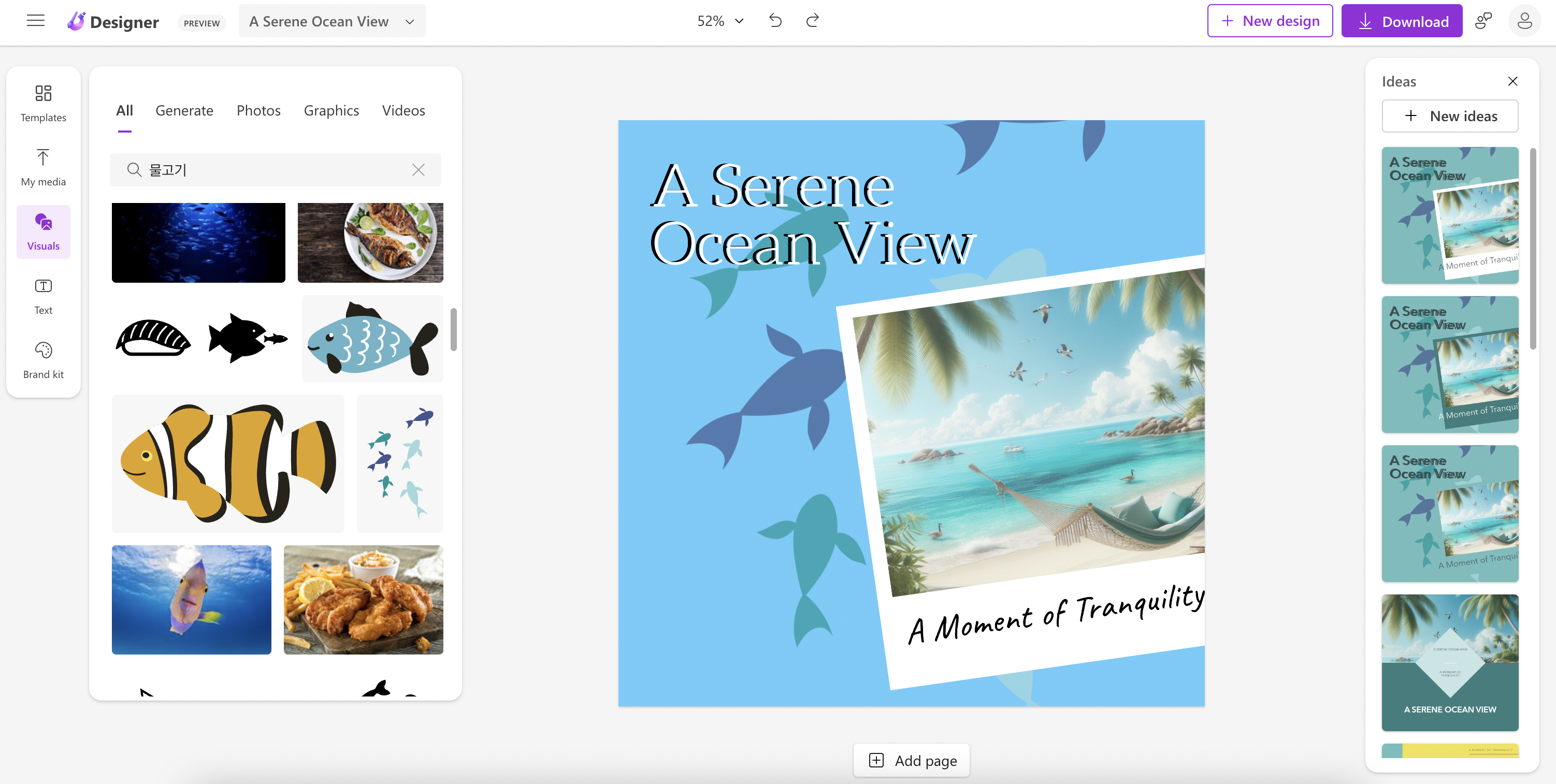The height and width of the screenshot is (784, 1556).
Task: Click the Add page button
Action: pos(911,761)
